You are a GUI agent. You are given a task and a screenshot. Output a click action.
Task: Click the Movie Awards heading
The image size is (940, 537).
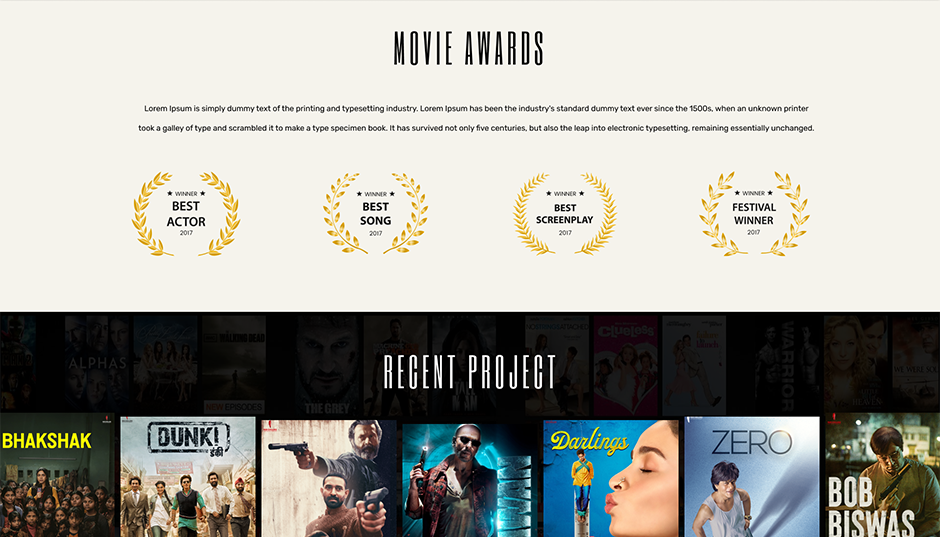469,49
